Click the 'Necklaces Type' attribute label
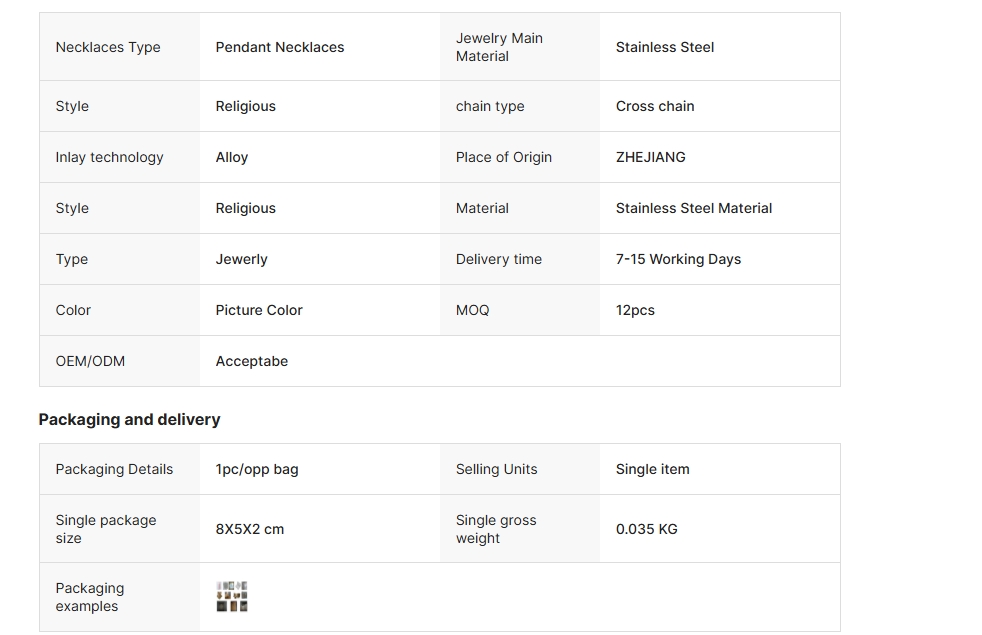 [108, 47]
